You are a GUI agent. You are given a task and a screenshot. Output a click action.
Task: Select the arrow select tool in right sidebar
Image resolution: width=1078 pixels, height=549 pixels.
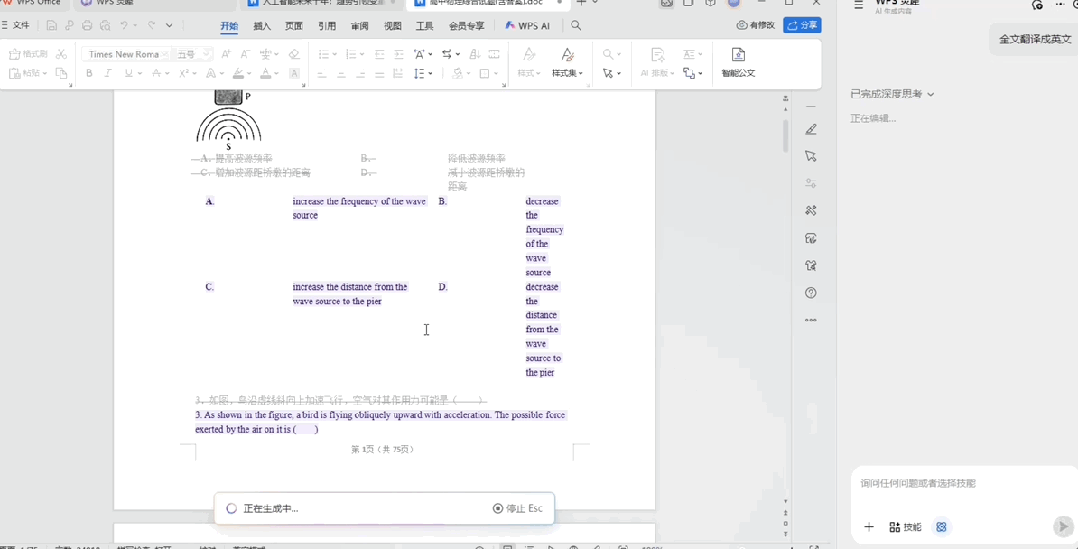811,156
